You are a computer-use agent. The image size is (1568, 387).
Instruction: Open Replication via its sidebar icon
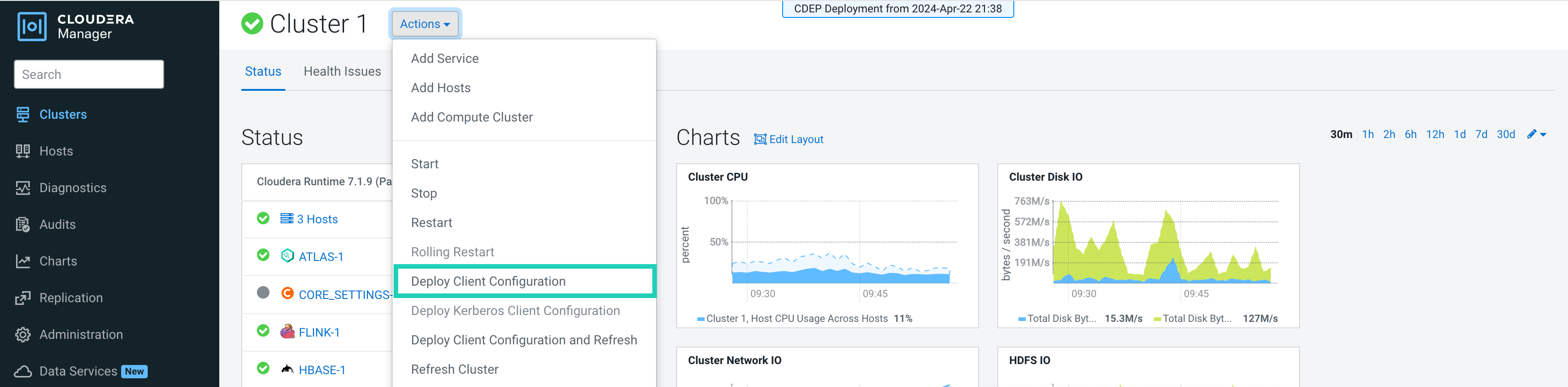click(x=22, y=298)
